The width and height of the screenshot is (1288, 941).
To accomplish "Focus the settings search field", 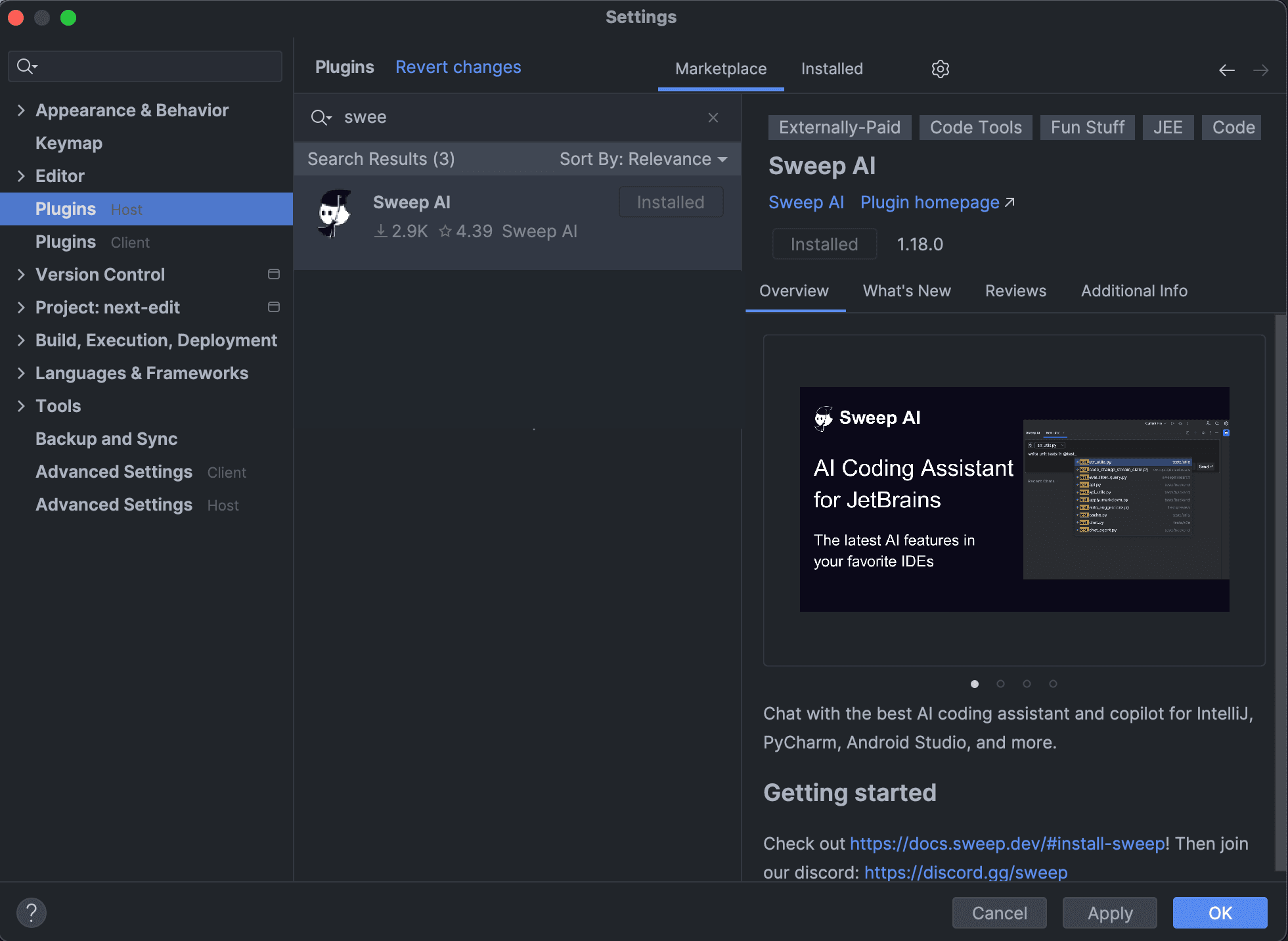I will (145, 66).
